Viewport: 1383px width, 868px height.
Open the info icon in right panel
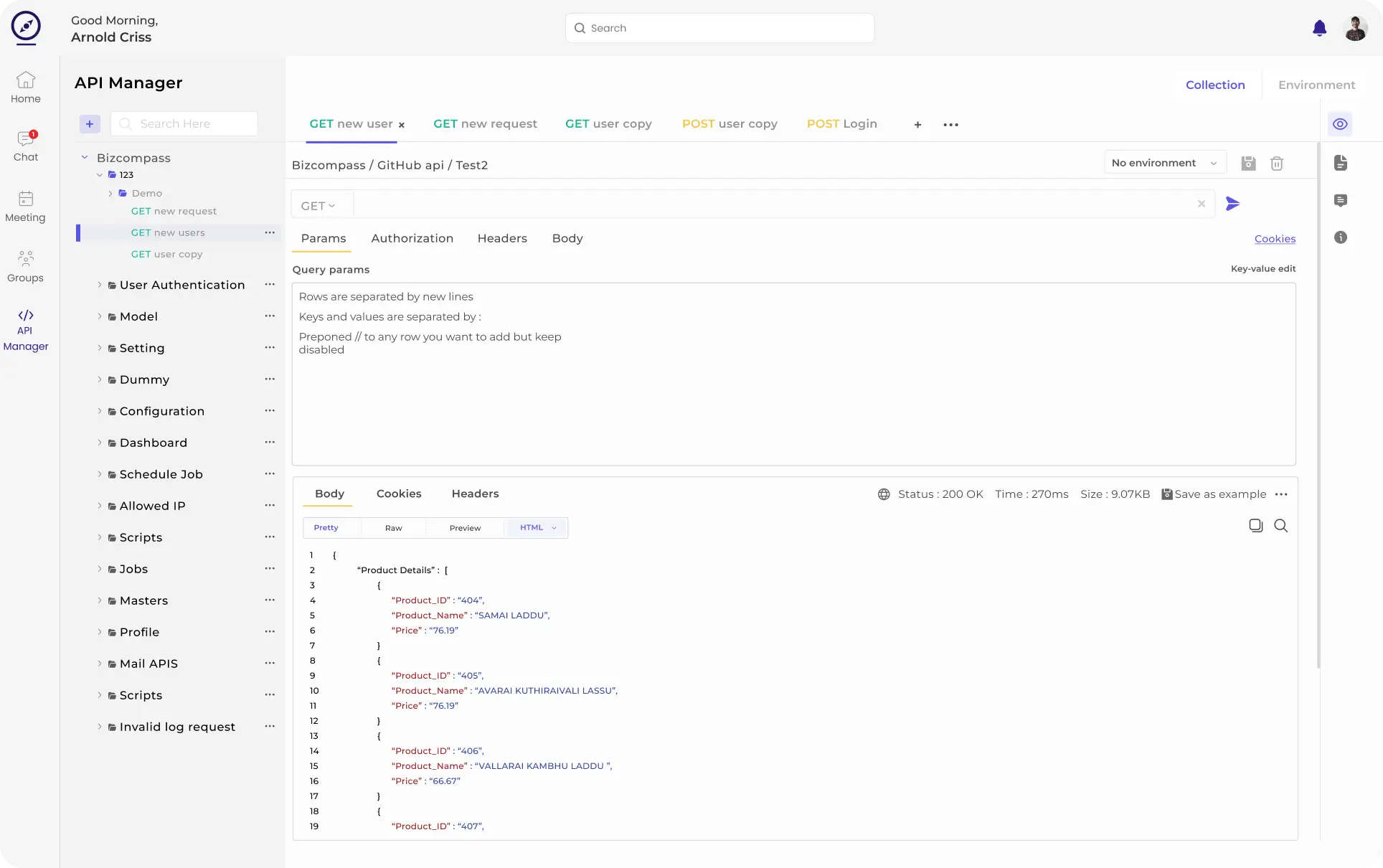tap(1341, 237)
